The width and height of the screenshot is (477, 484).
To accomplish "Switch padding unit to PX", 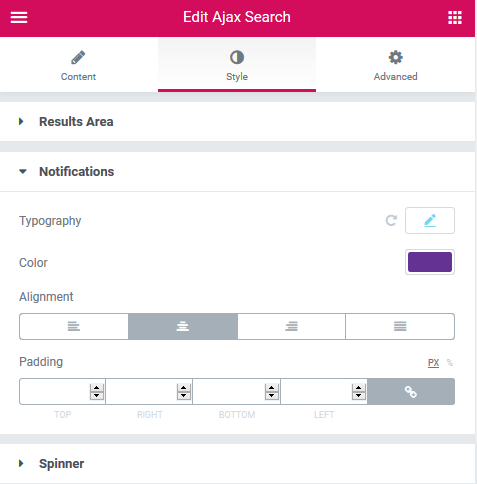I will [x=433, y=363].
